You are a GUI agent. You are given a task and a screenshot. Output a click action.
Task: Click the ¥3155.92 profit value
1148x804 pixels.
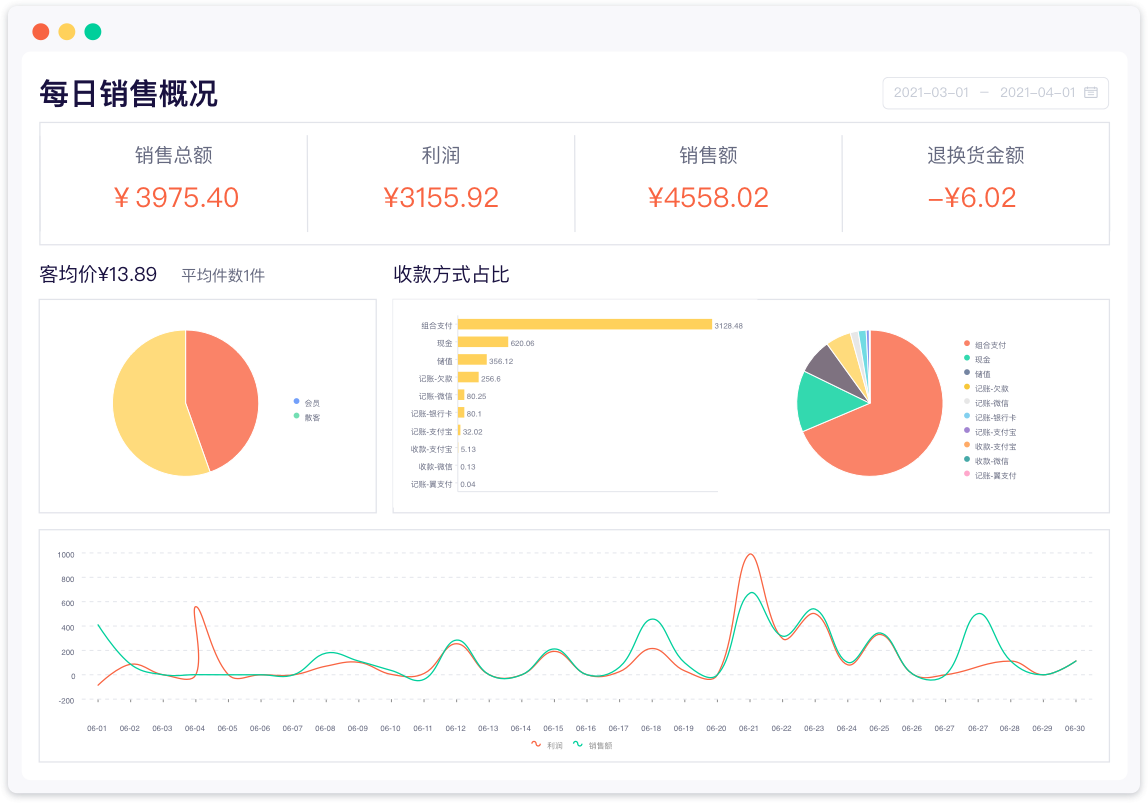(x=441, y=198)
